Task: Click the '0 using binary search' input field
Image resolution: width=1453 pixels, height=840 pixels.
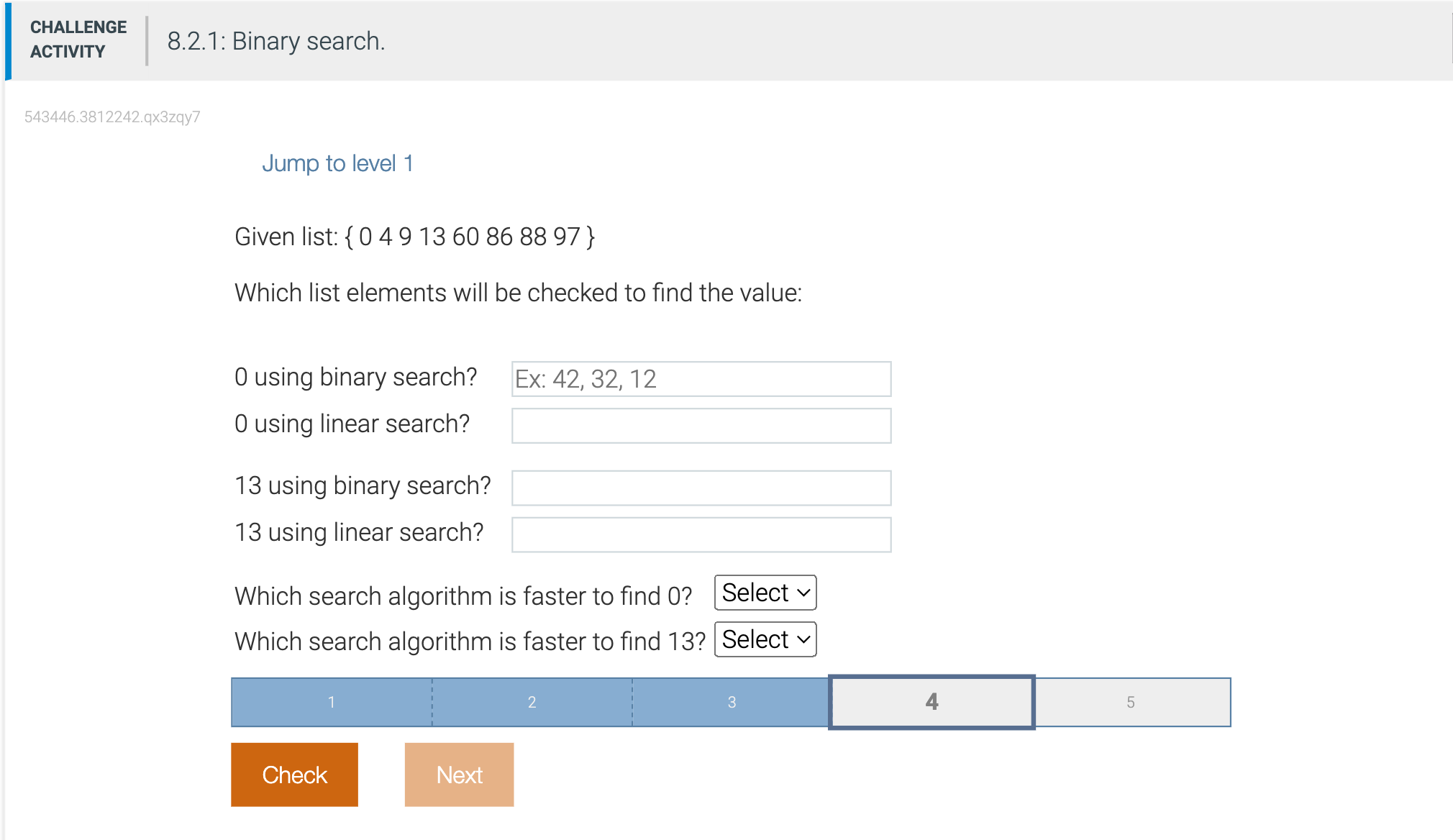Action: click(700, 379)
